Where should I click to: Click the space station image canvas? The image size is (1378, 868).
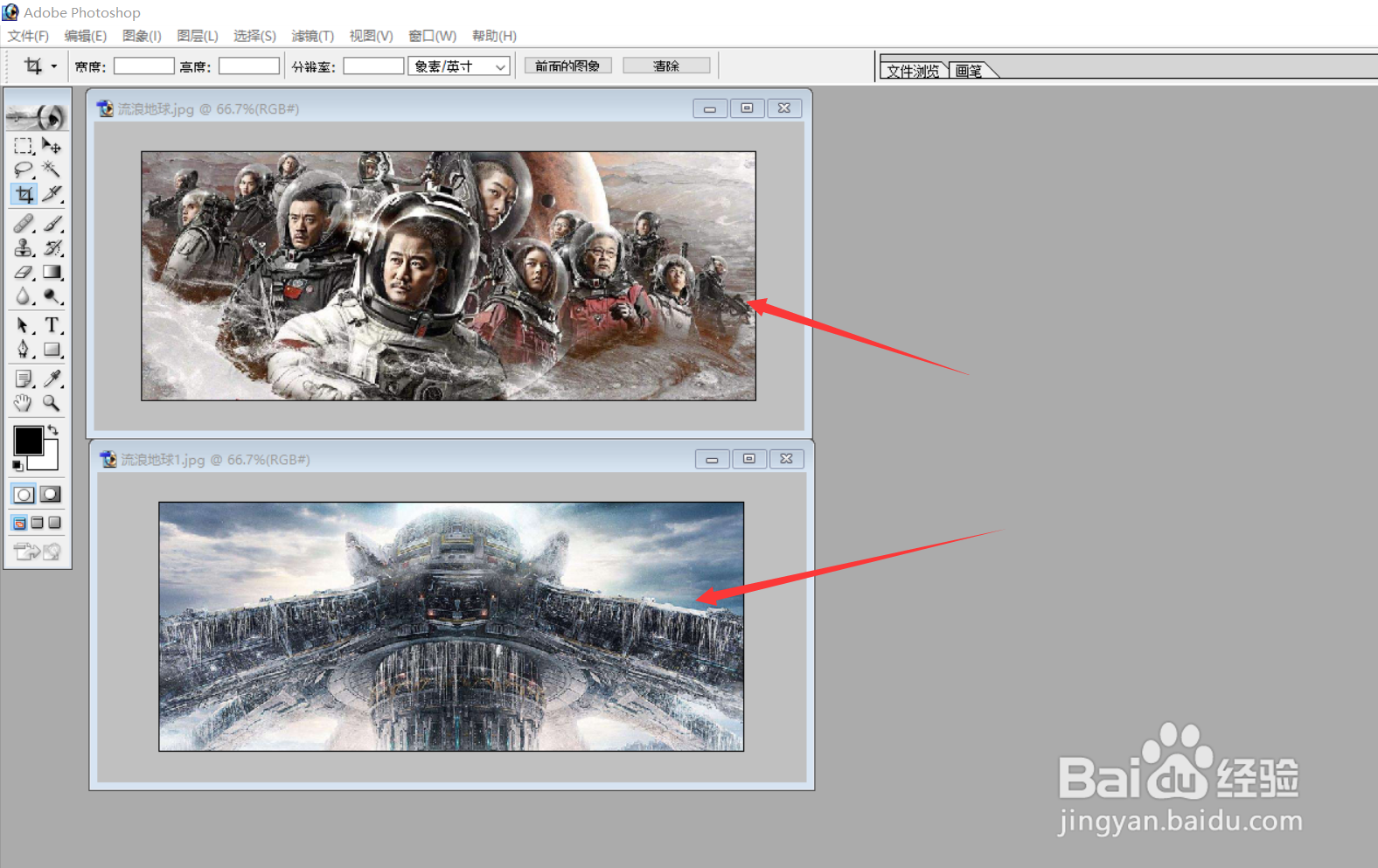click(451, 626)
